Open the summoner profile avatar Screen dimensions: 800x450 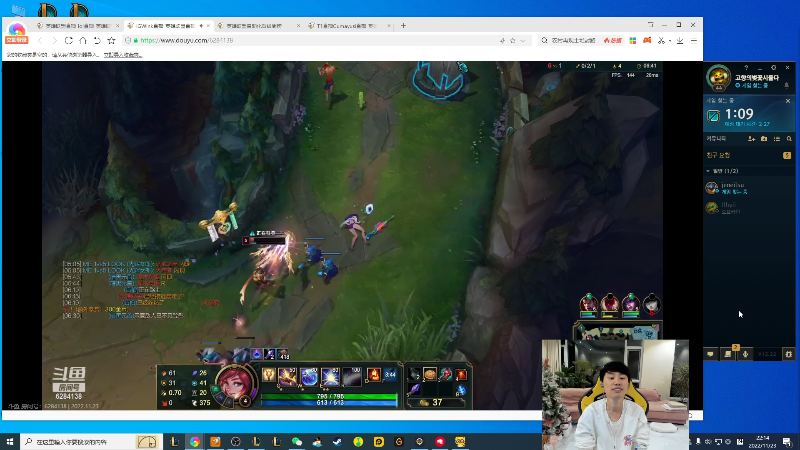click(718, 77)
